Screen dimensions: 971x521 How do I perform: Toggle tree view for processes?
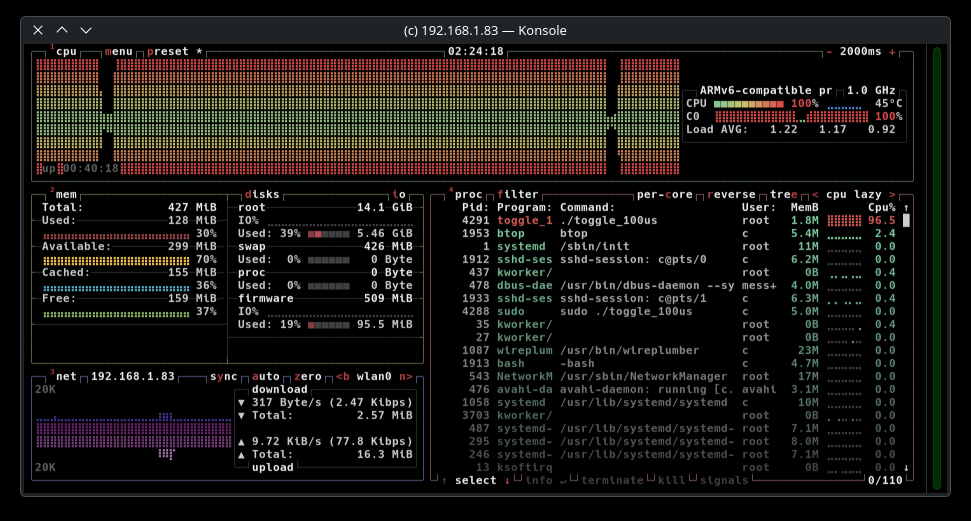point(783,195)
